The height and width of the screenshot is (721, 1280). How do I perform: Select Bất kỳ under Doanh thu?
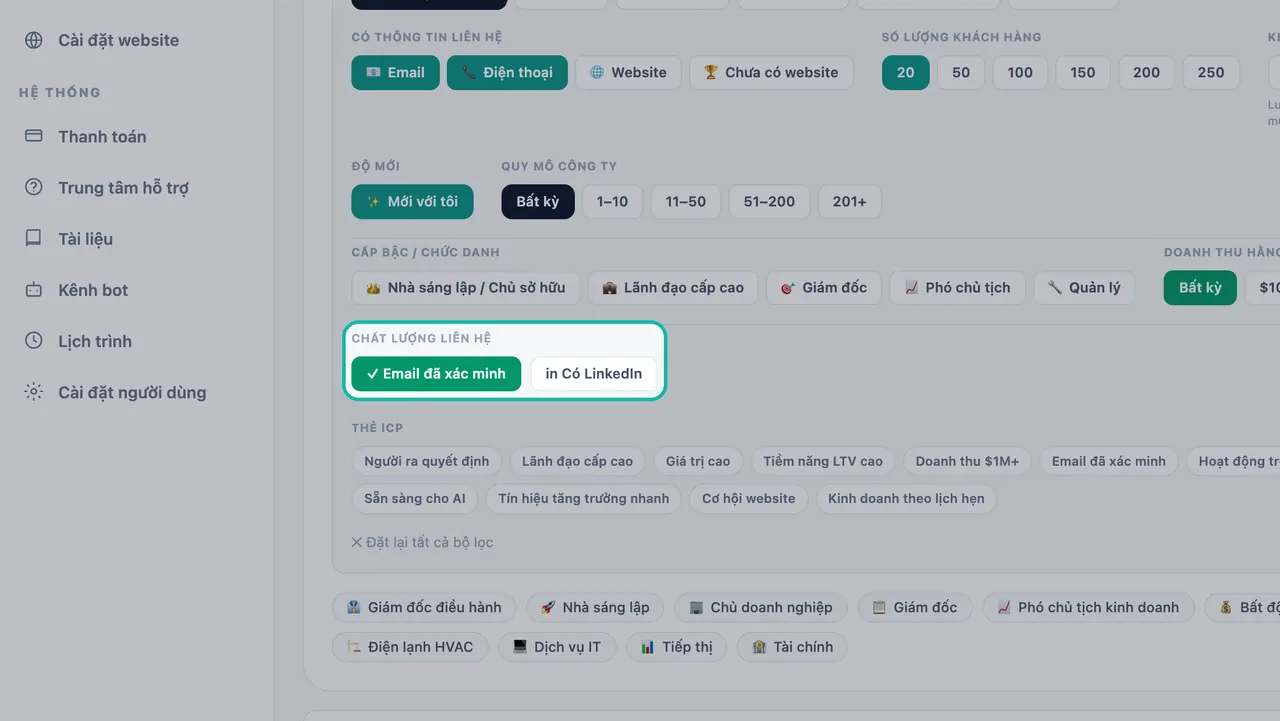1200,287
